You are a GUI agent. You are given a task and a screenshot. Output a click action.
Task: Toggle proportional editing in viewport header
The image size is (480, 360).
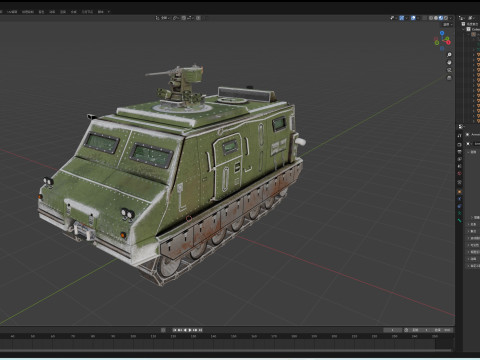pyautogui.click(x=198, y=18)
